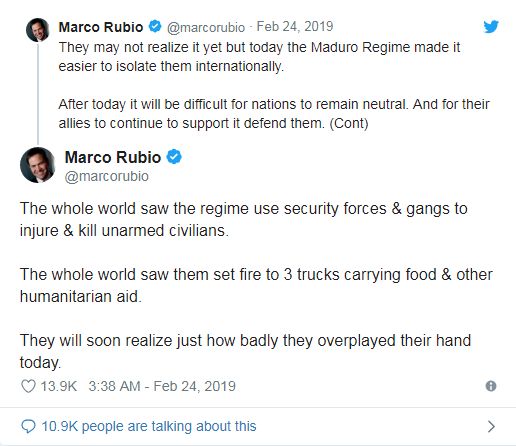This screenshot has height=446, width=516.
Task: Click the thread line connecting the tweets
Action: coord(38,94)
